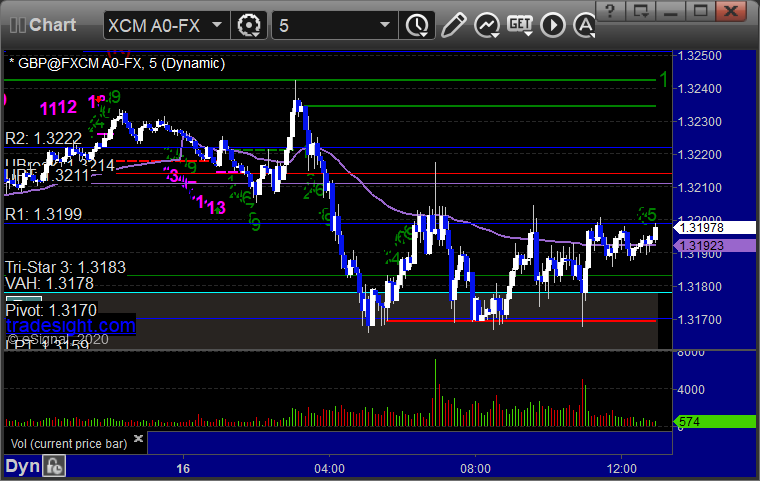Open the help question mark button
The image size is (760, 481).
[610, 10]
